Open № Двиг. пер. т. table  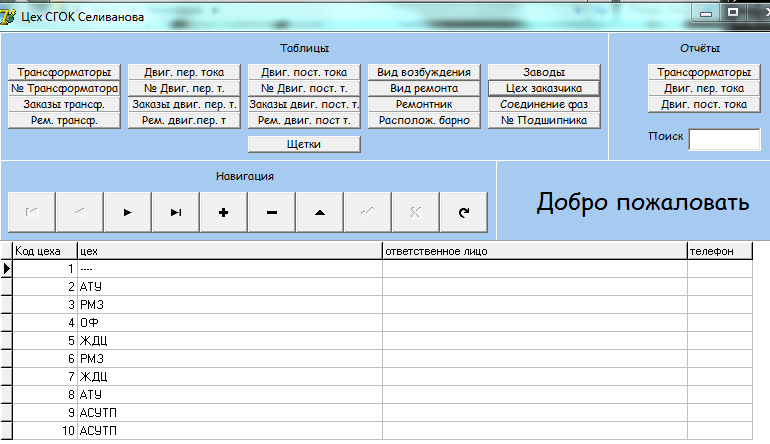(x=184, y=88)
